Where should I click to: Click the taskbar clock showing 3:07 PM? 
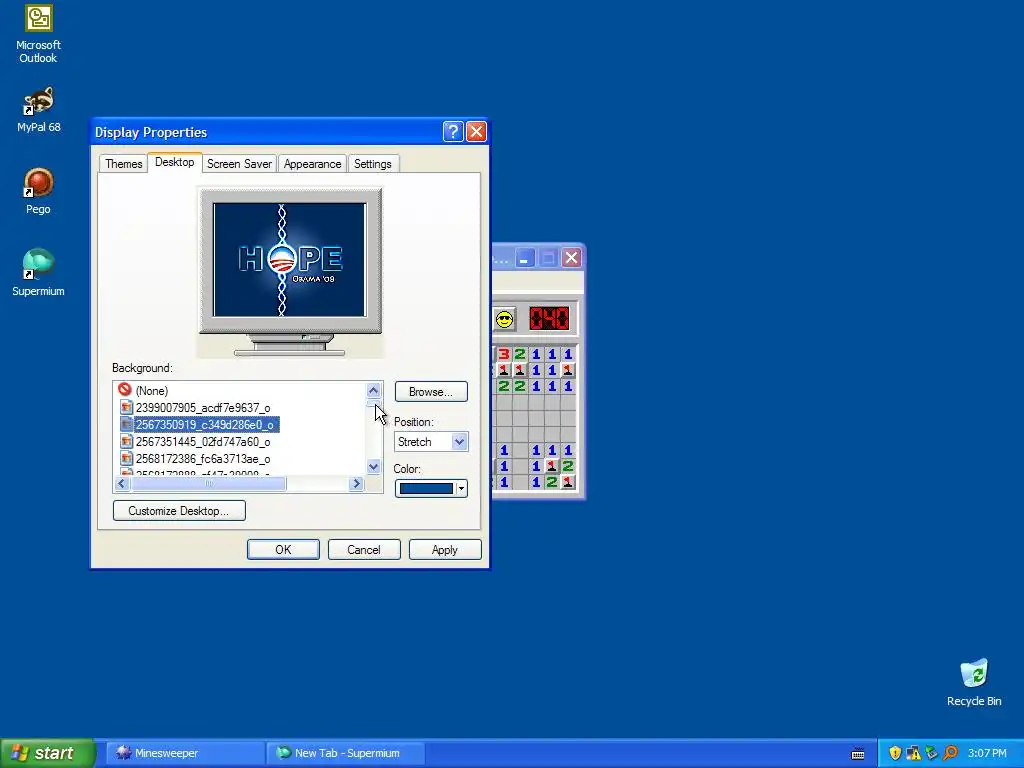[x=987, y=753]
